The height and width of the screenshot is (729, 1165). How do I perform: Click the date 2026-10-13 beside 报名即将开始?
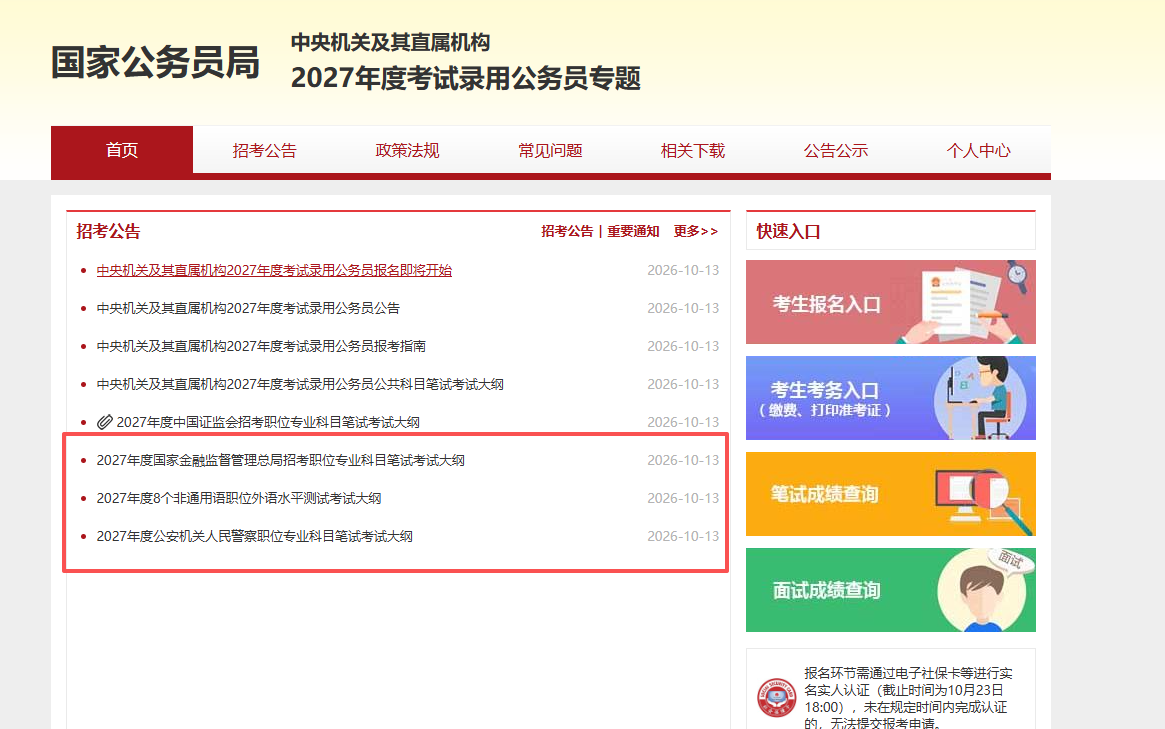pos(683,270)
